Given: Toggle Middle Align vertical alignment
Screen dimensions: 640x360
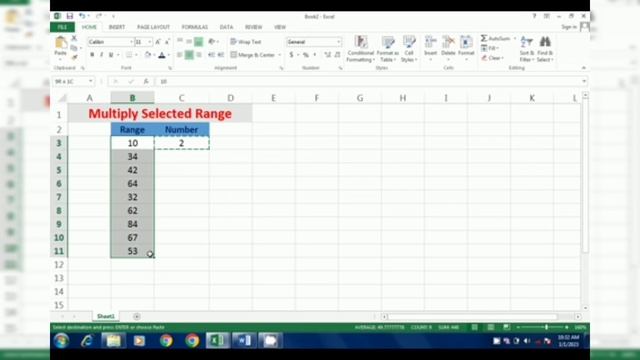Looking at the screenshot, I should 189,41.
